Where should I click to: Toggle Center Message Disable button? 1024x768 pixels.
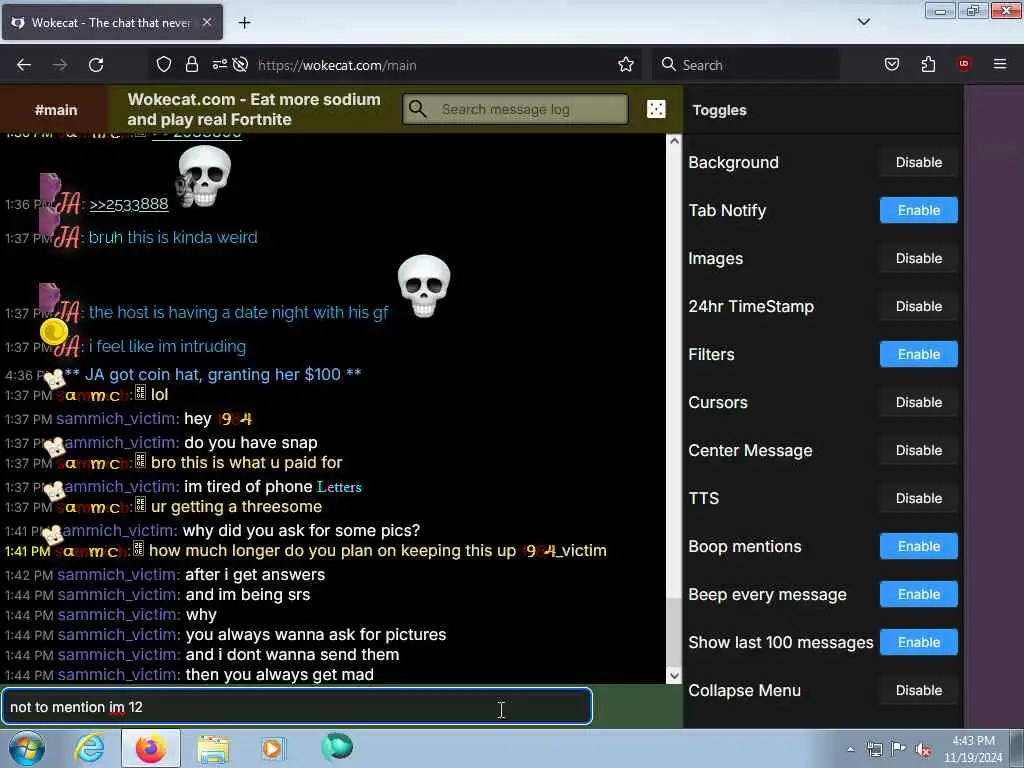coord(918,450)
